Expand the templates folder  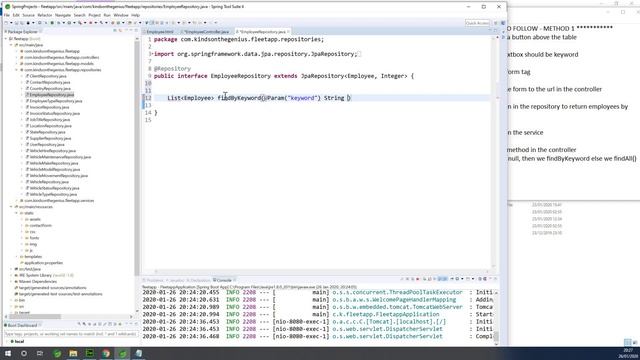coord(17,257)
